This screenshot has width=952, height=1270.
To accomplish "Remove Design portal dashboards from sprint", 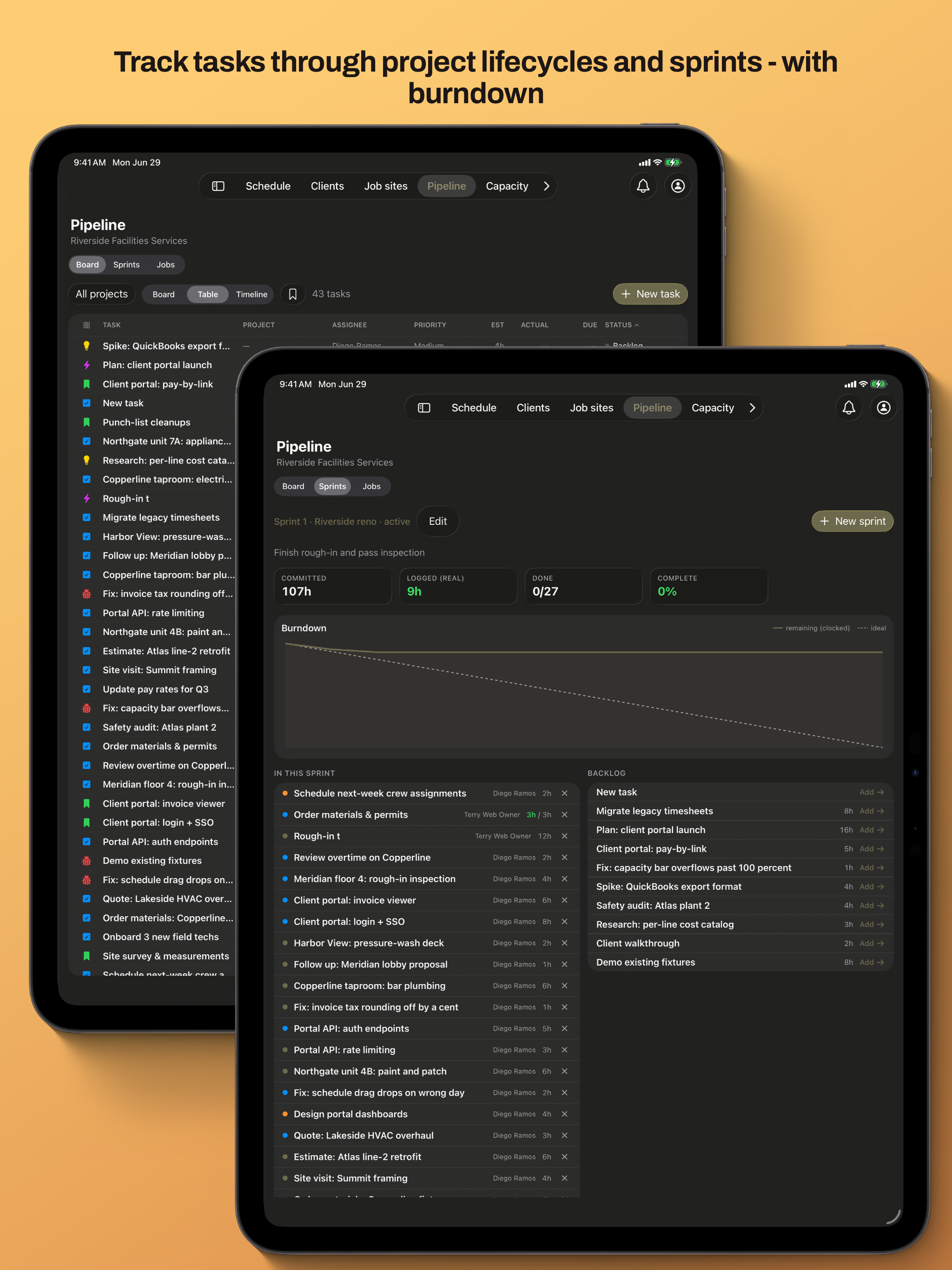I will coord(564,1114).
